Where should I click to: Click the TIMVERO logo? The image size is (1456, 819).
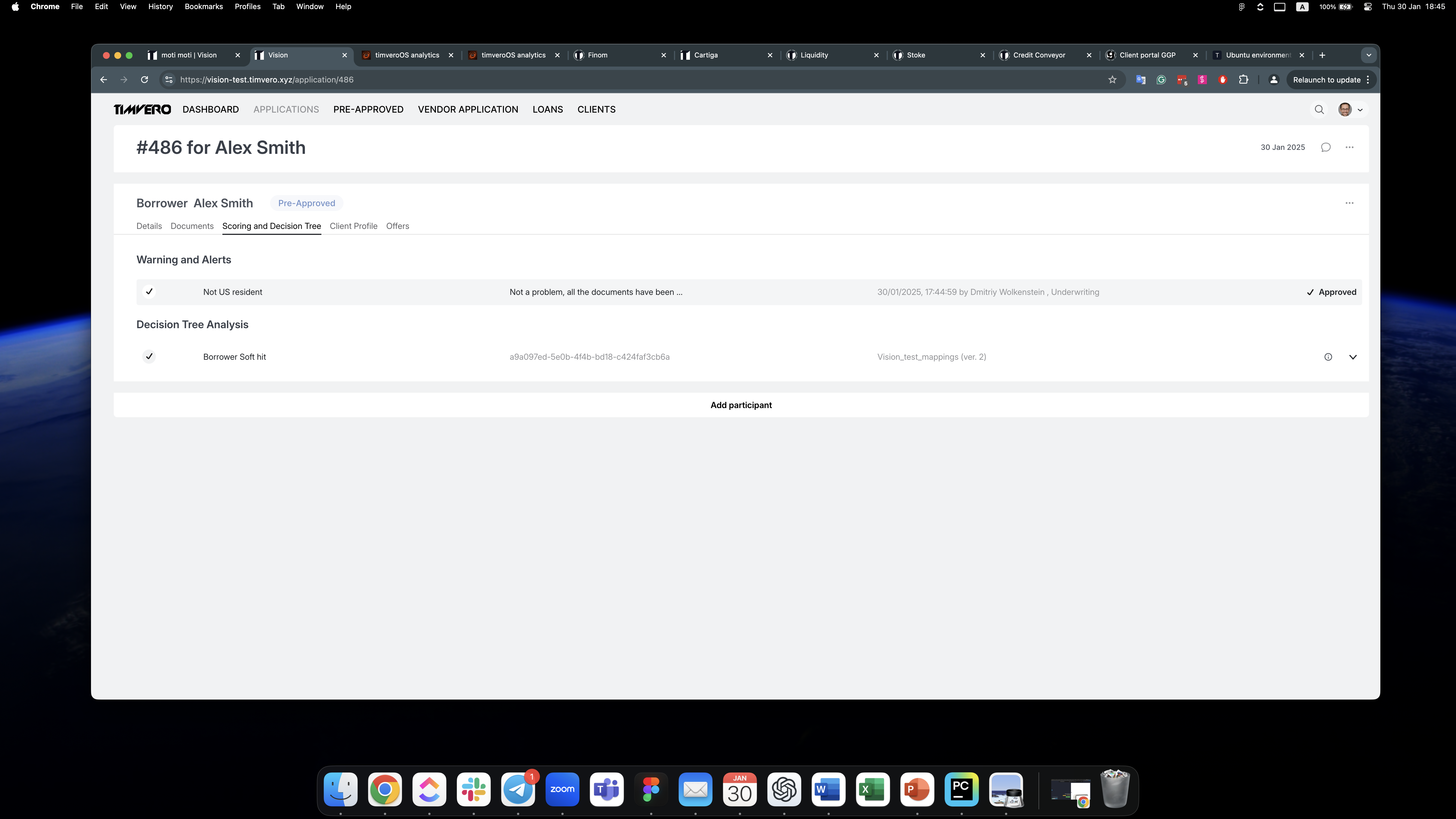point(142,110)
